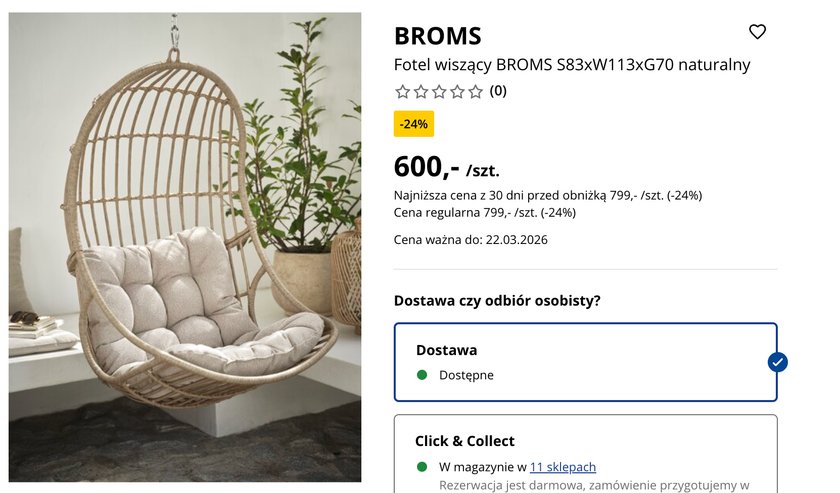Click the fourth rating star
The width and height of the screenshot is (840, 493).
(457, 92)
